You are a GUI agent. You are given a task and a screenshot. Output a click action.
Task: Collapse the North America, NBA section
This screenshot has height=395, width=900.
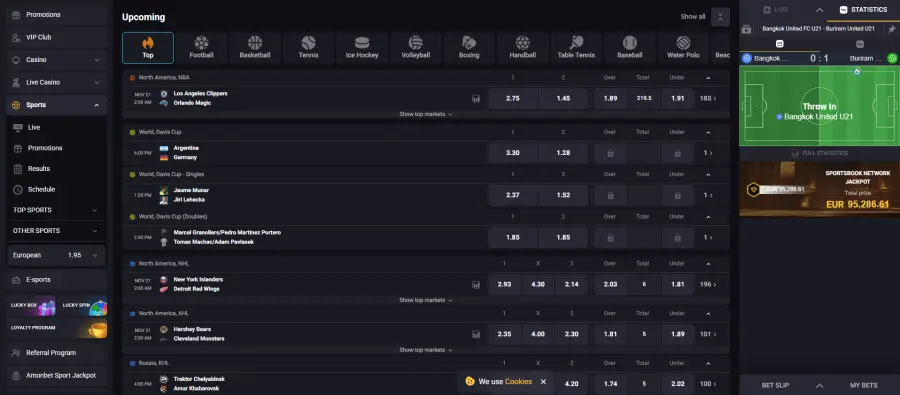[x=708, y=78]
